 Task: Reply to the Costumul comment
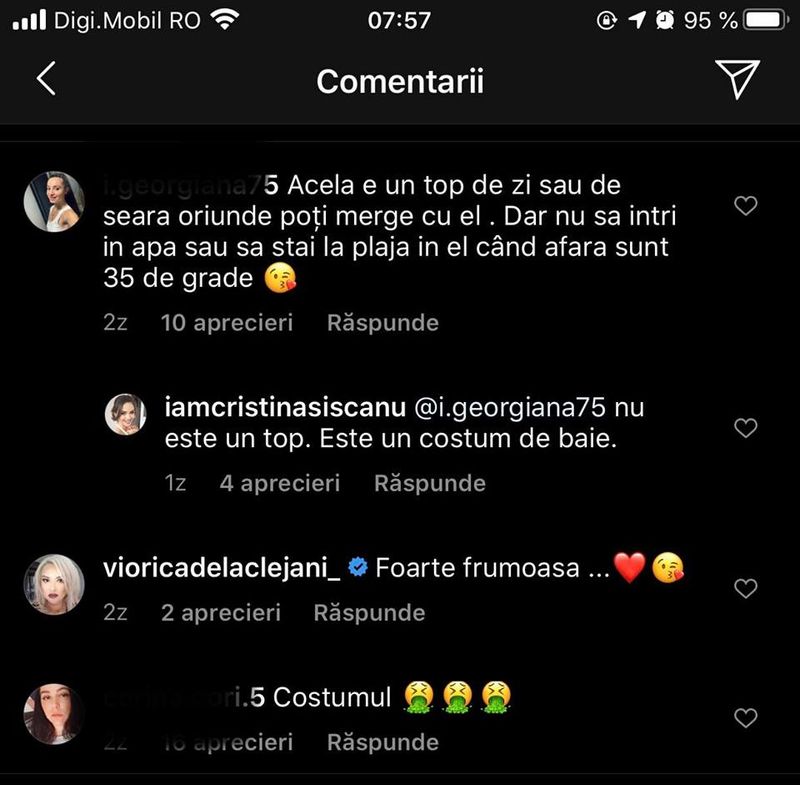(x=383, y=742)
